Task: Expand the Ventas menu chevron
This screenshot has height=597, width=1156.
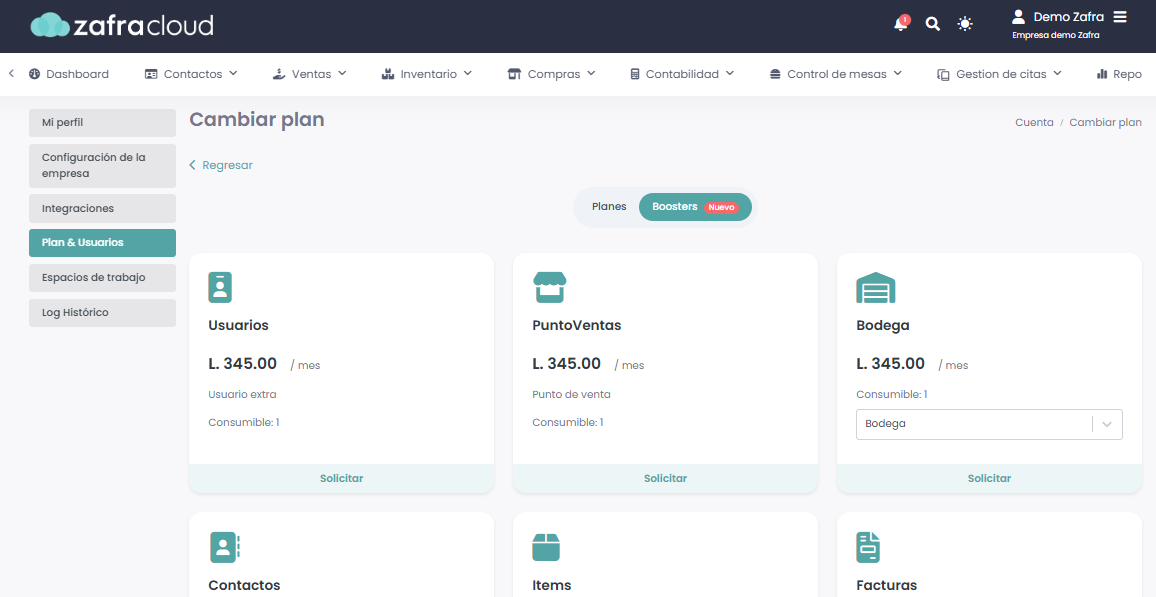Action: pos(342,74)
